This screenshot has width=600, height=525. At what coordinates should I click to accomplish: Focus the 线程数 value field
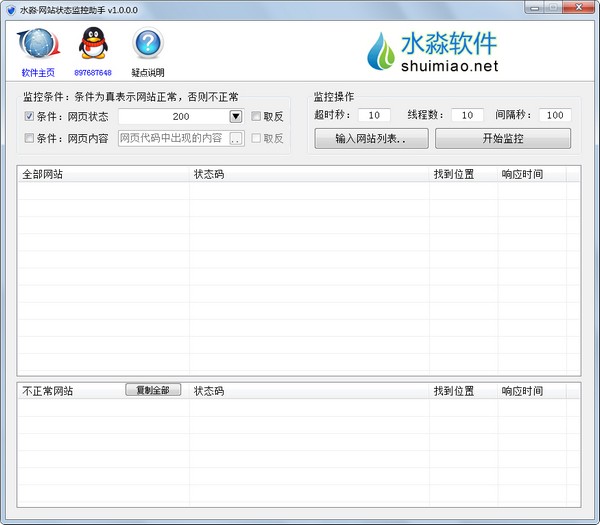pyautogui.click(x=467, y=115)
